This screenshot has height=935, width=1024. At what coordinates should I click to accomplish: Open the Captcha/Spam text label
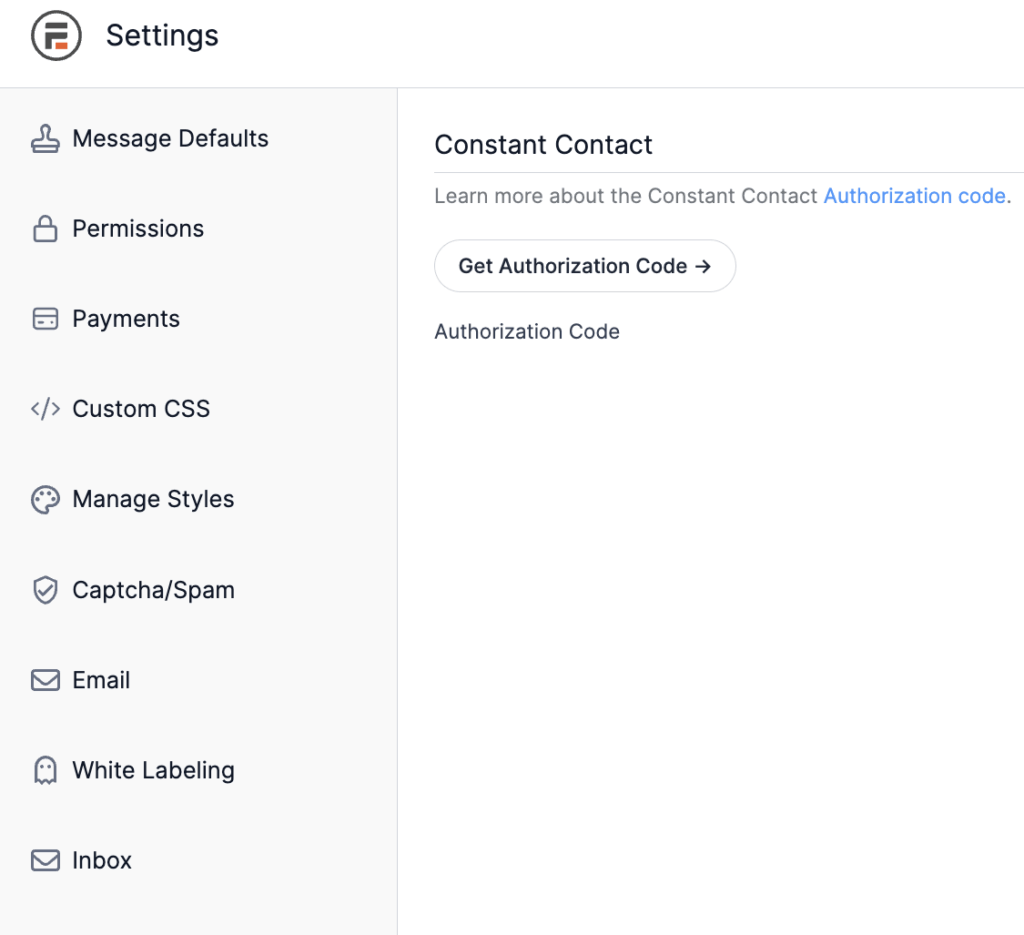(153, 590)
